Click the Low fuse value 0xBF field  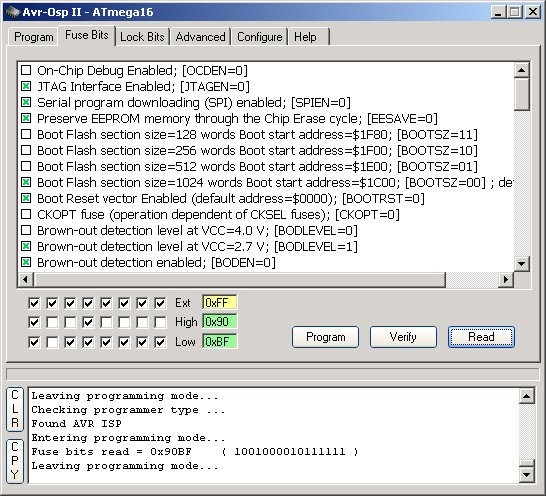click(219, 342)
